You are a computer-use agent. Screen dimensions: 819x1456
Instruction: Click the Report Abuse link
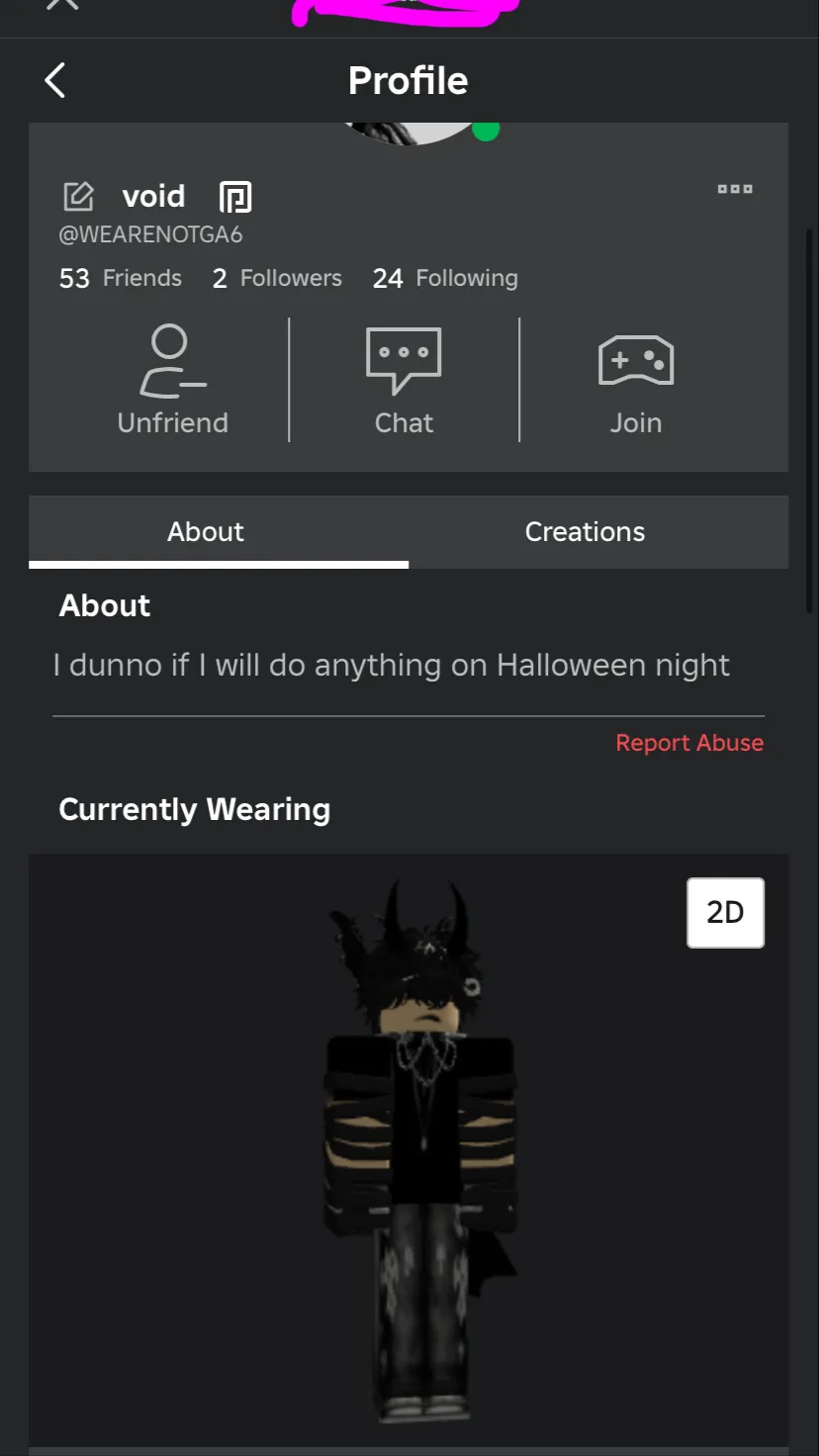(689, 743)
